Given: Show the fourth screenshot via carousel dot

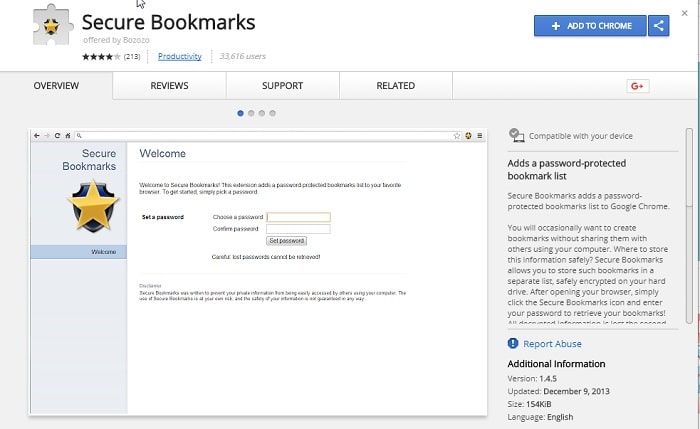Looking at the screenshot, I should pos(272,113).
